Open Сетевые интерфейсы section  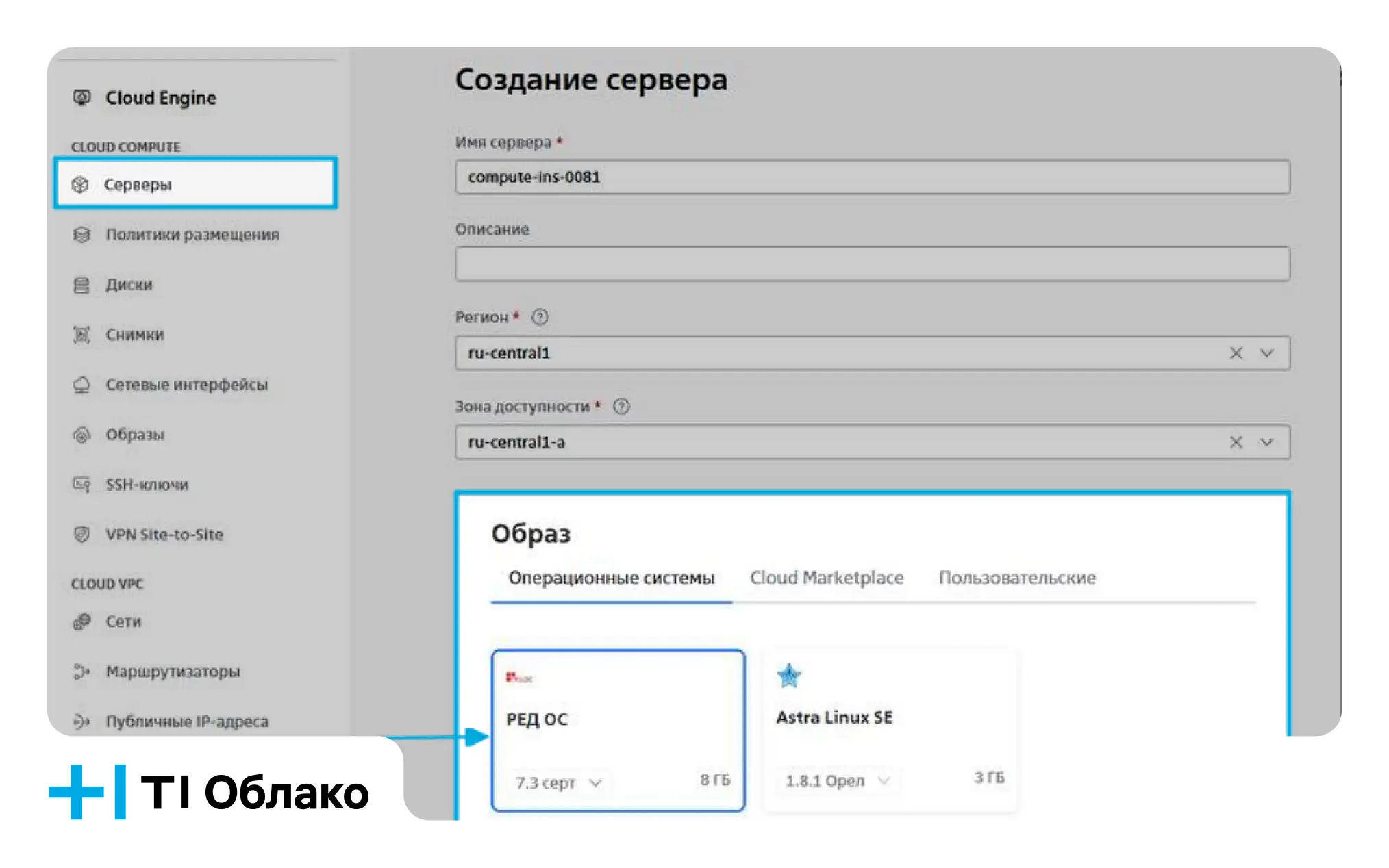(187, 385)
